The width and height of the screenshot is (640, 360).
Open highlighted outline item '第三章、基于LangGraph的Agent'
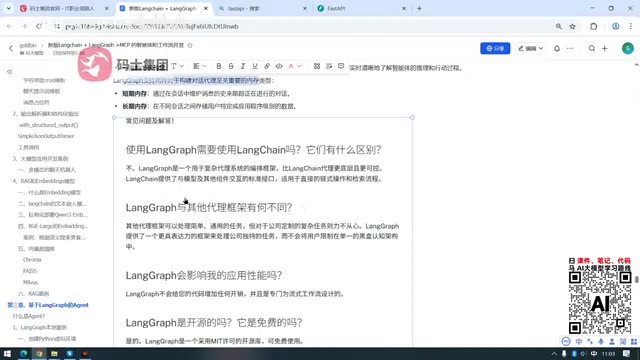tap(48, 305)
